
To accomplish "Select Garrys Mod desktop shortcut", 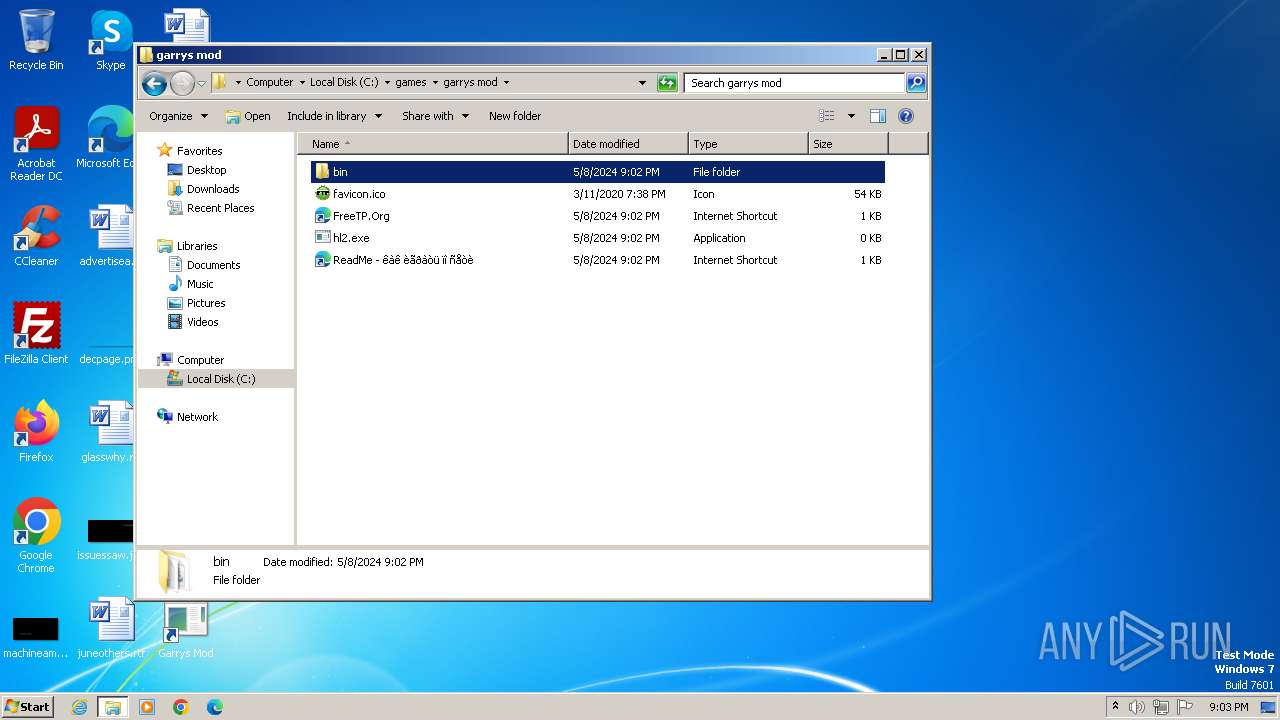I will pos(185,629).
